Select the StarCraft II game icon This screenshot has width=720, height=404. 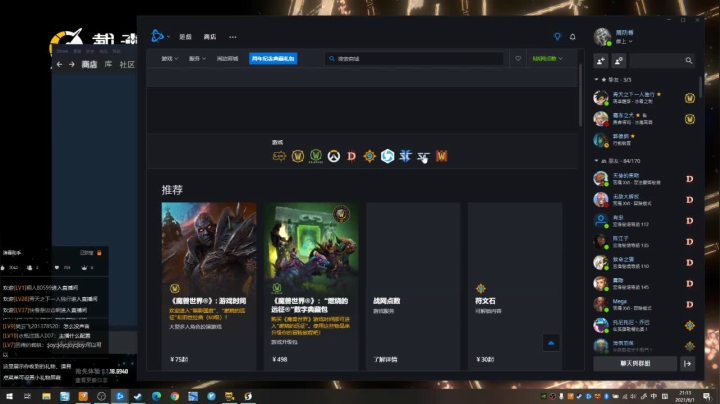(x=405, y=156)
